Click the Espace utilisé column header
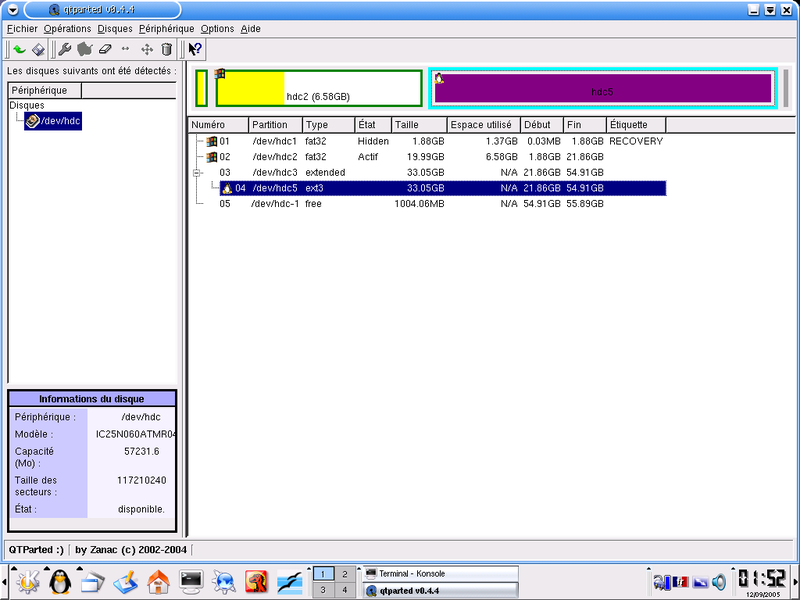Image resolution: width=800 pixels, height=600 pixels. pos(484,125)
